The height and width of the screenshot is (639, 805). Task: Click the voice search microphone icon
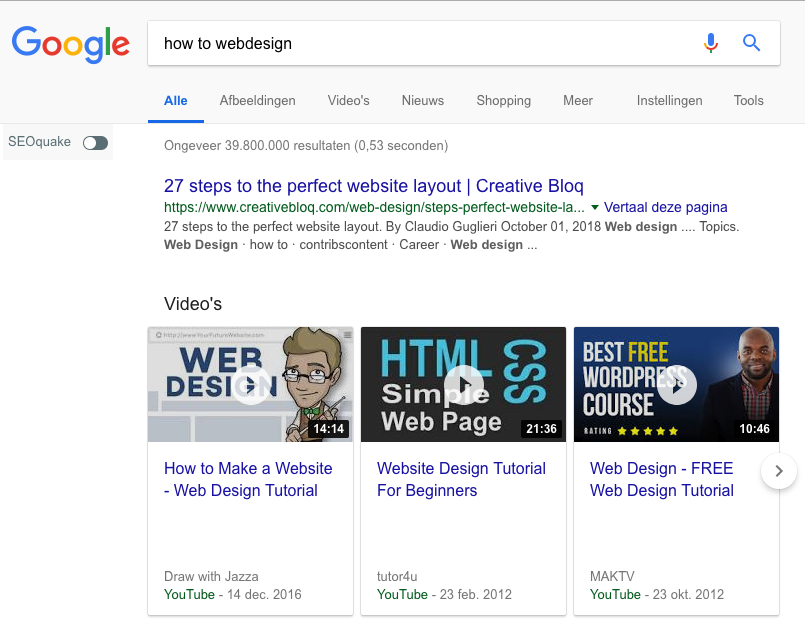click(711, 43)
